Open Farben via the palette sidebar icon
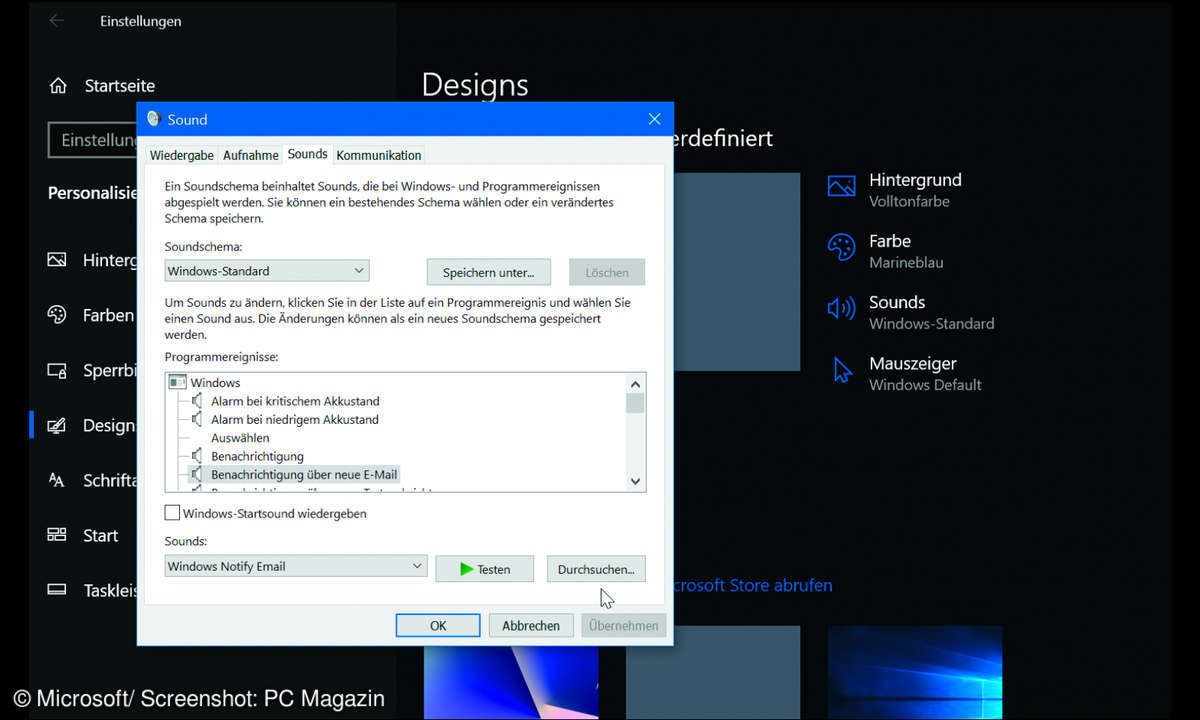The image size is (1200, 720). point(57,315)
